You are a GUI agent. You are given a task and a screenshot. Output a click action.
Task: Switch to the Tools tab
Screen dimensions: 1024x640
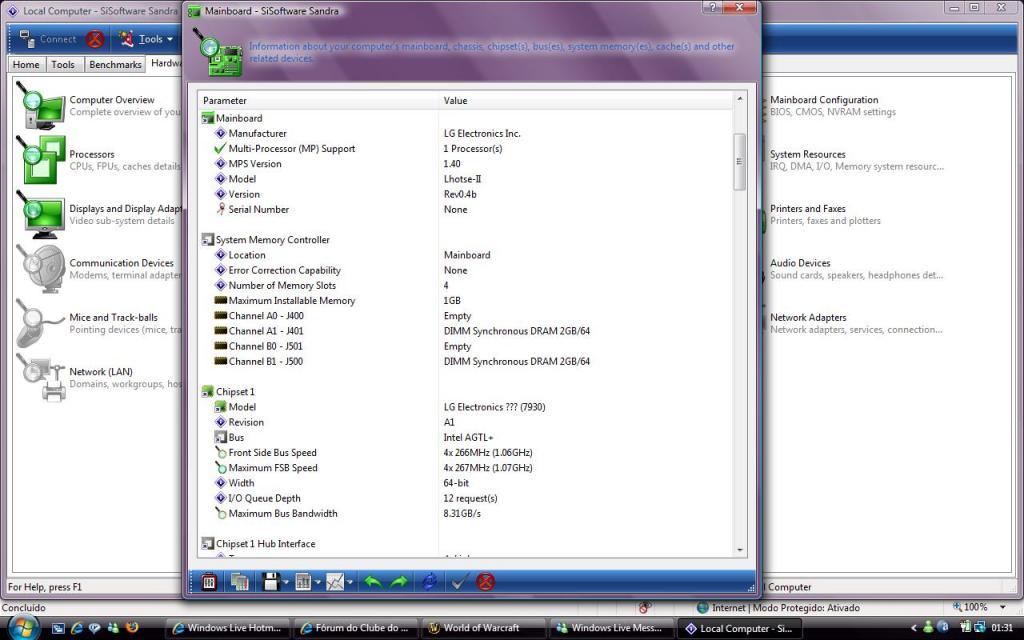coord(63,64)
